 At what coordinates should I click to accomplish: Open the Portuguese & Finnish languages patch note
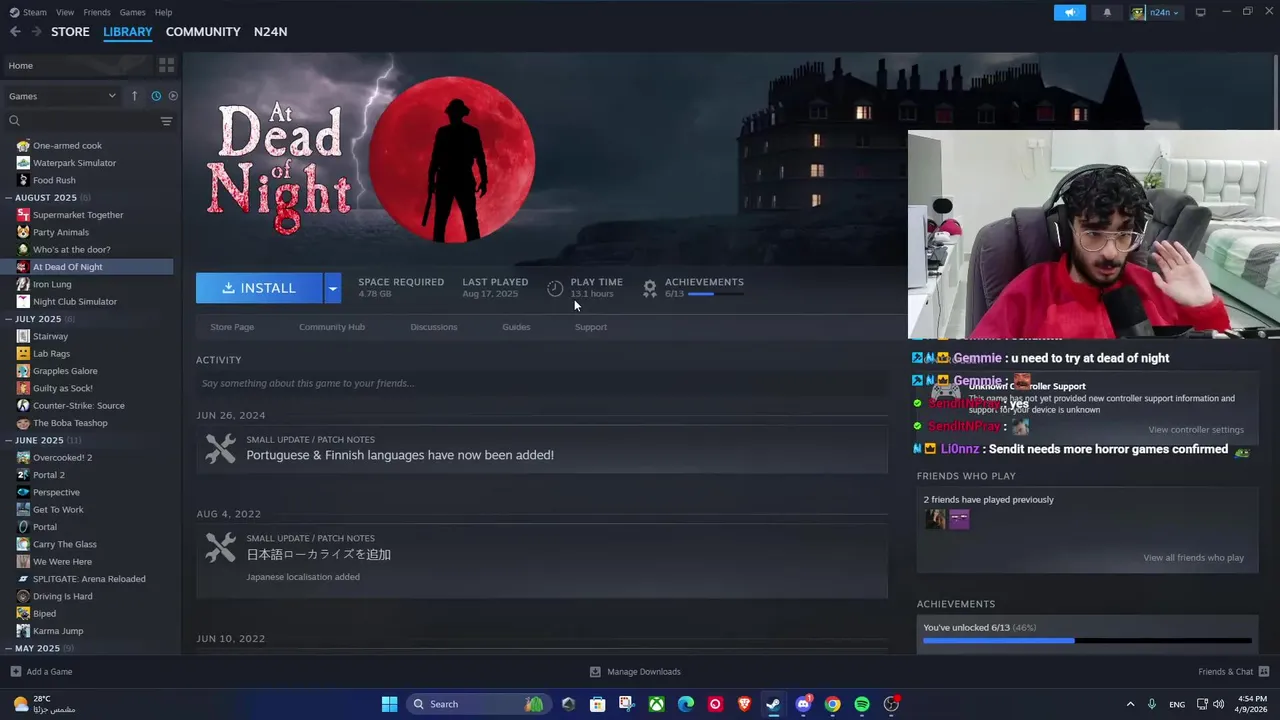pos(542,448)
